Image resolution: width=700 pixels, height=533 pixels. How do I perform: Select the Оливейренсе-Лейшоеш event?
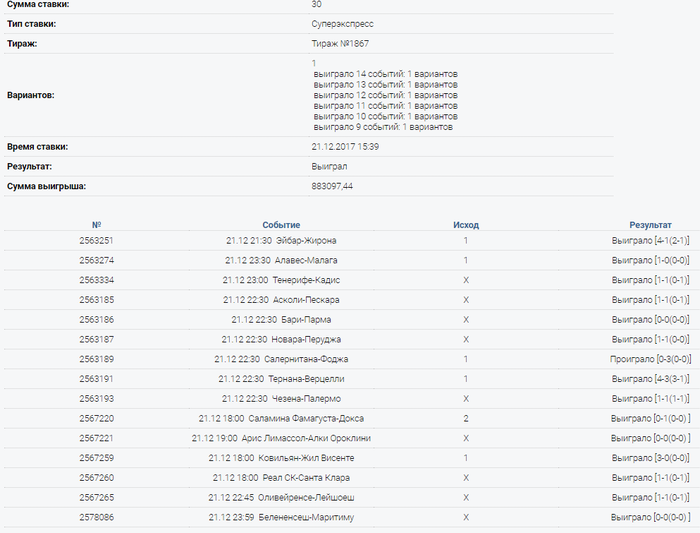point(281,498)
